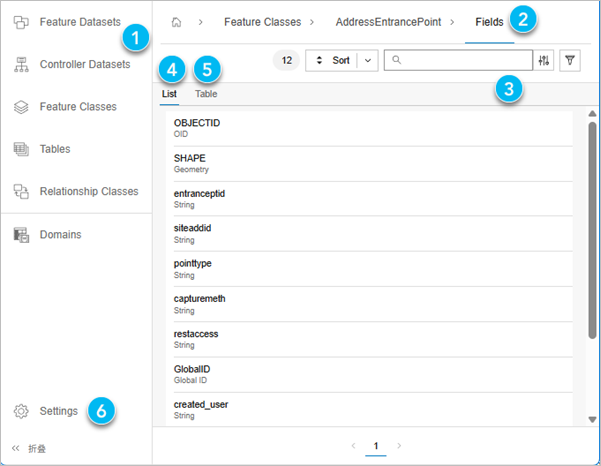Image resolution: width=601 pixels, height=466 pixels.
Task: Open search options sliders icon
Action: [x=544, y=61]
